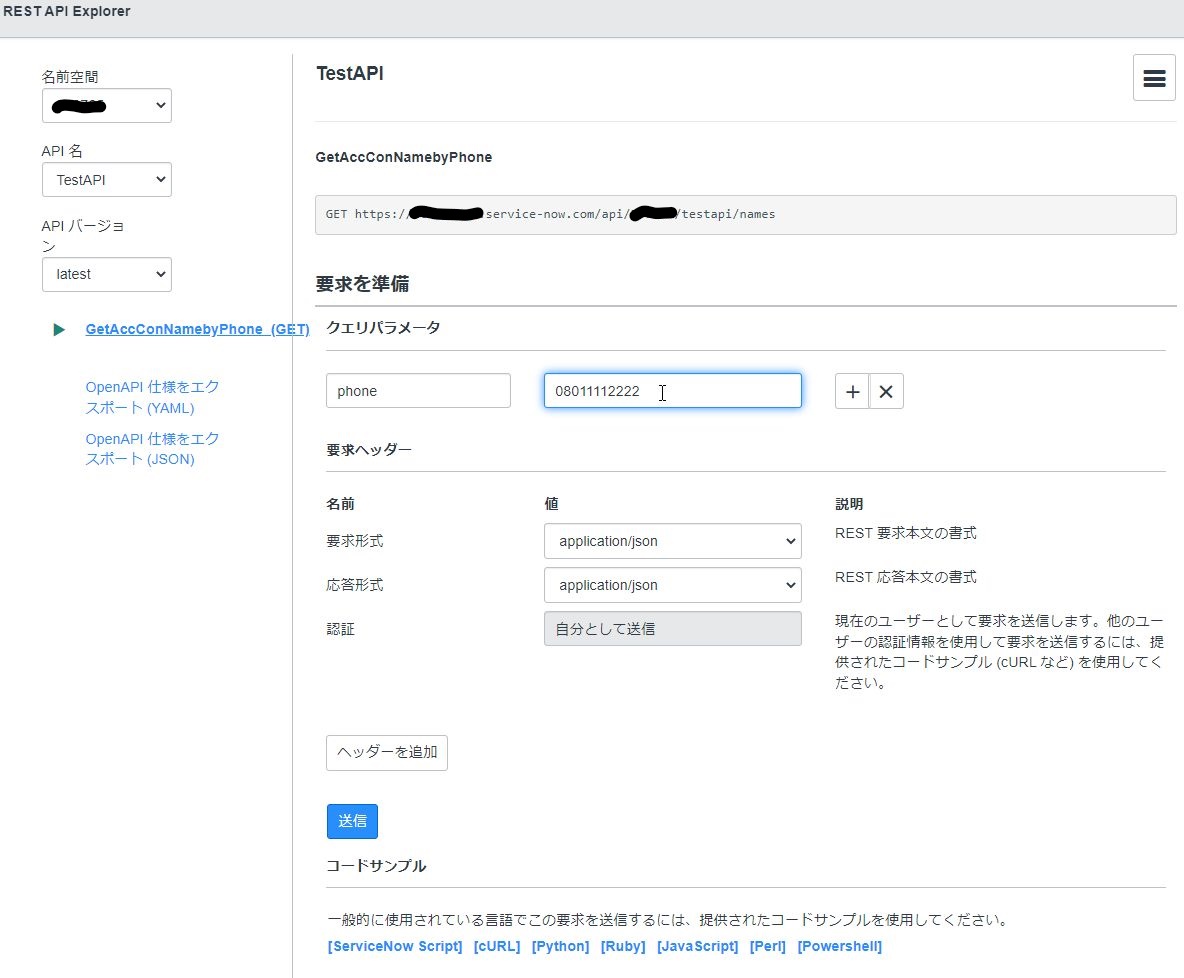This screenshot has height=978, width=1184.
Task: Remove the phone query parameter row
Action: [885, 391]
